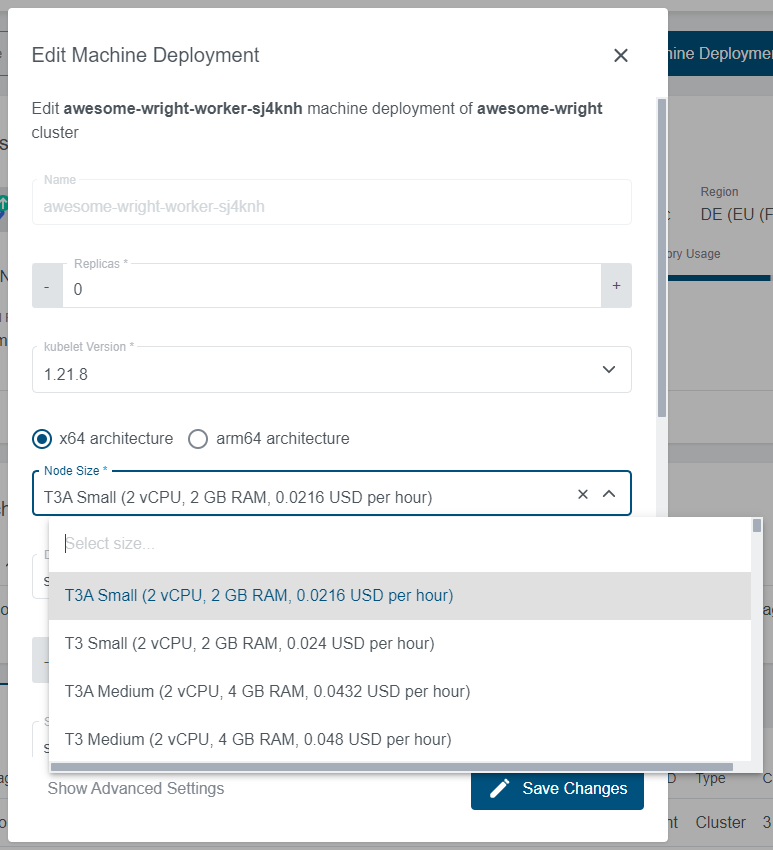
Task: Collapse the Node Size dropdown arrow
Action: click(609, 494)
